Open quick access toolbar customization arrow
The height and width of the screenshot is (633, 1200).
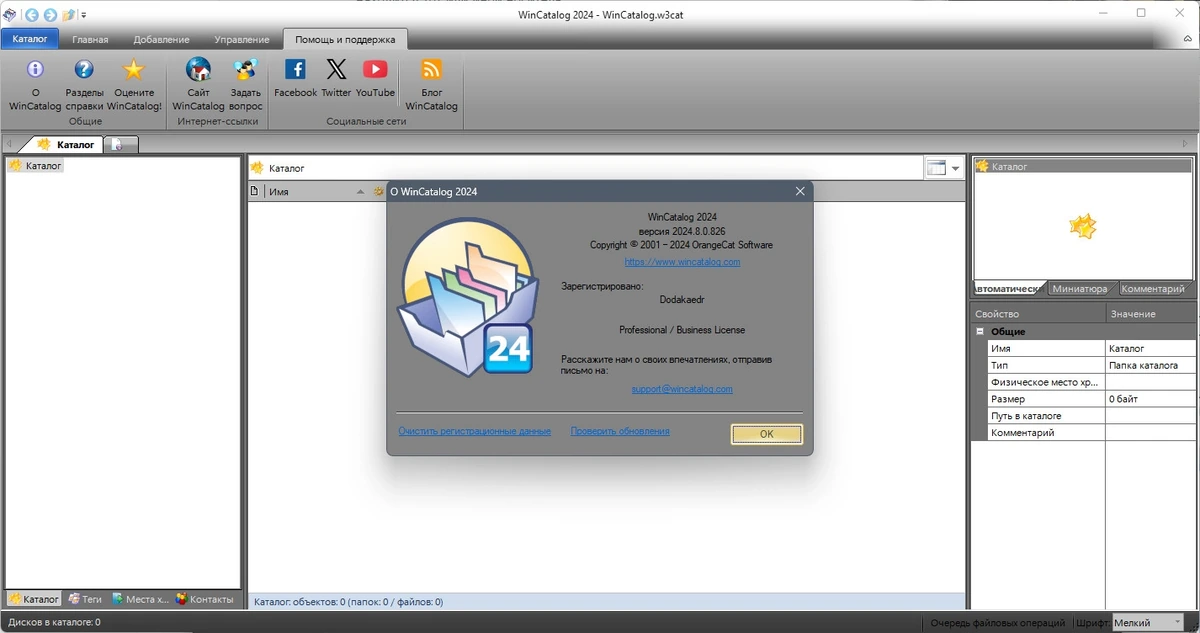click(x=84, y=15)
